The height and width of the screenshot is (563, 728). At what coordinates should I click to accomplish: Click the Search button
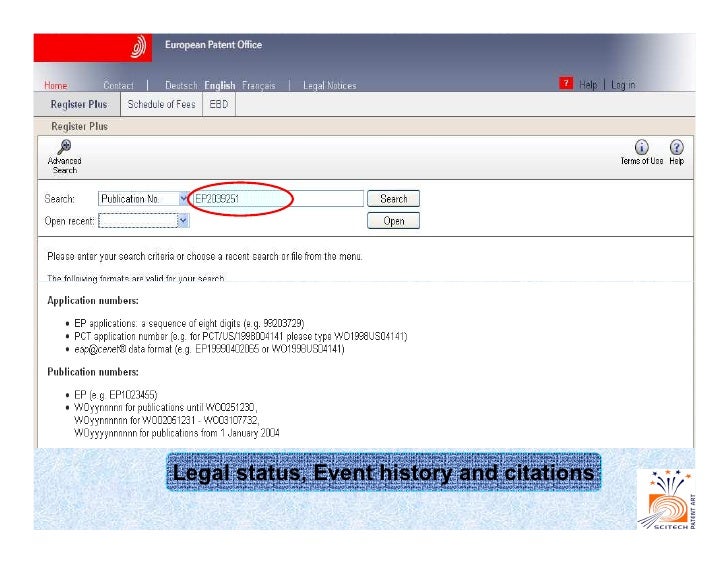click(393, 199)
